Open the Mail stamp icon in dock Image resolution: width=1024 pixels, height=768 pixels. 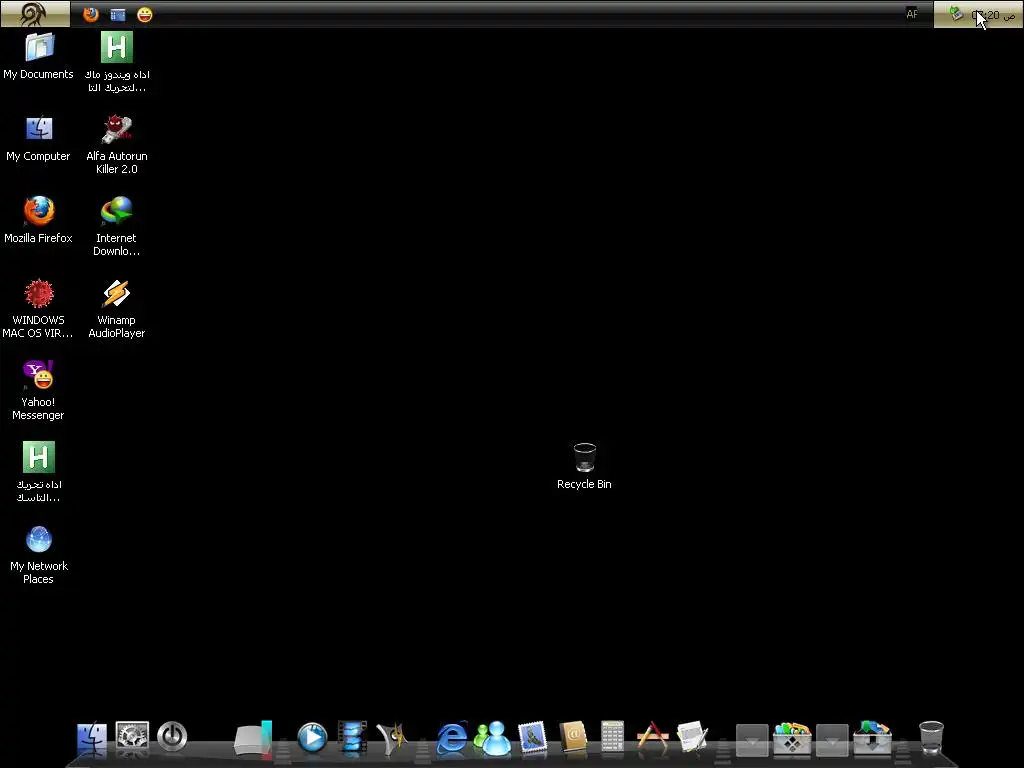pyautogui.click(x=532, y=737)
